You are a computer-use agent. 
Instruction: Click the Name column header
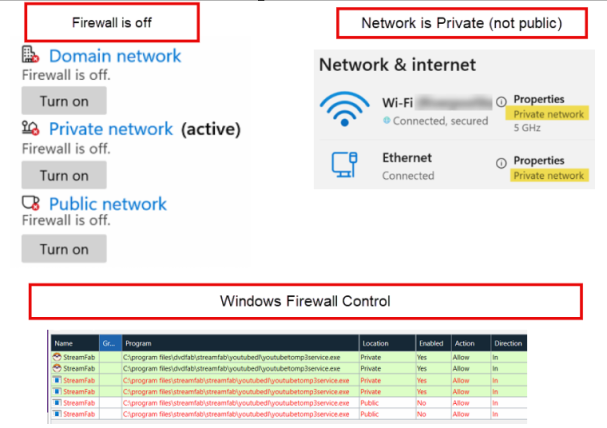pos(63,343)
